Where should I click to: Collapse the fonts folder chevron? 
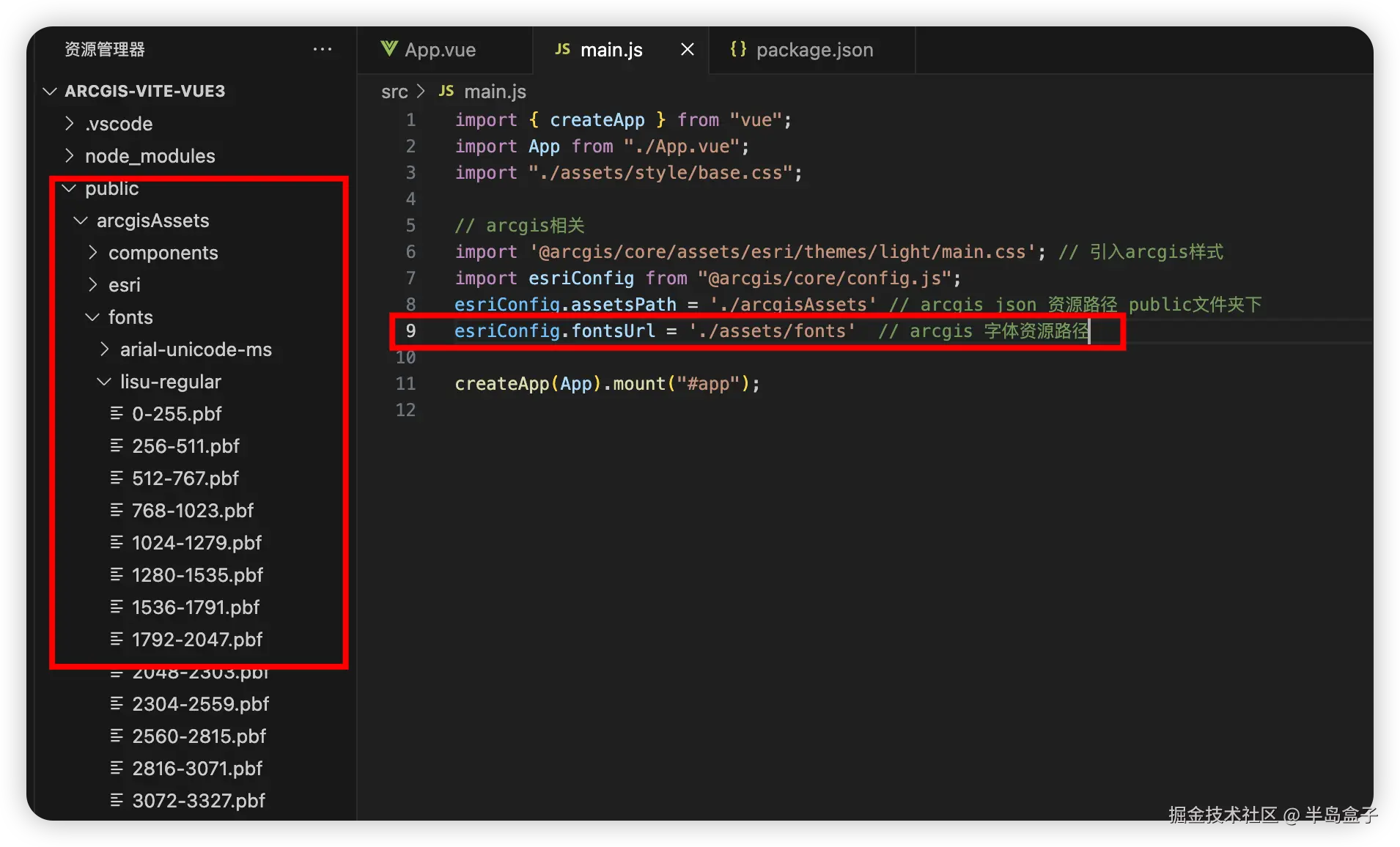tap(93, 317)
